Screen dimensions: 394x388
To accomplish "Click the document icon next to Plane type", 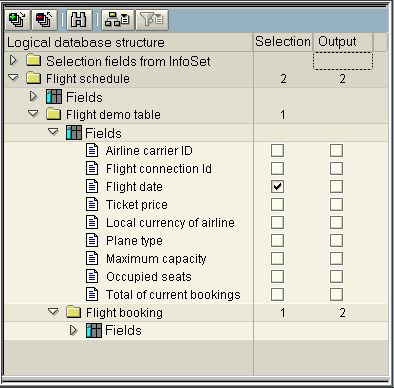I will tap(92, 240).
